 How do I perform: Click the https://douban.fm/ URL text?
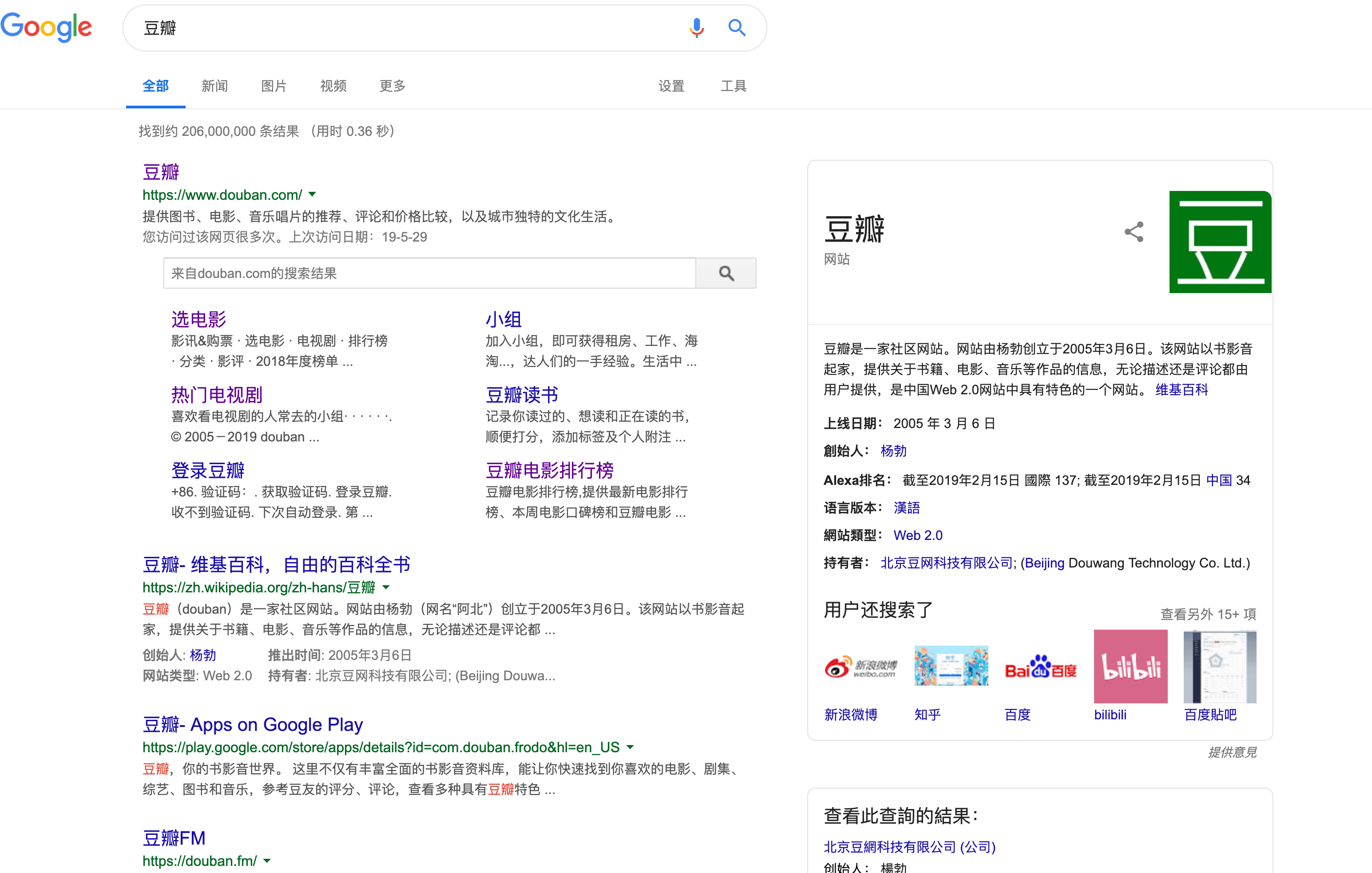199,861
